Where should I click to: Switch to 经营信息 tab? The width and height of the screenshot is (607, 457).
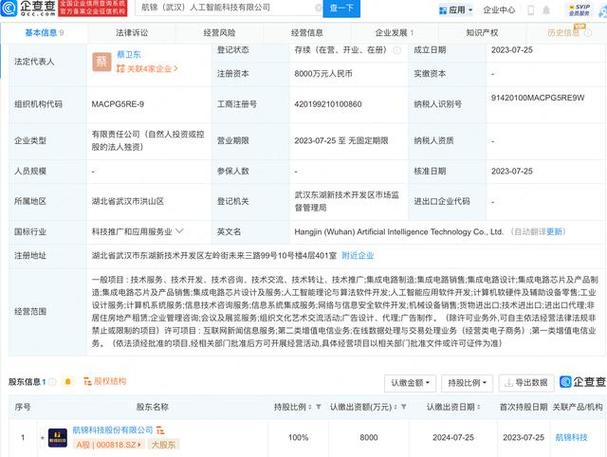[x=307, y=33]
